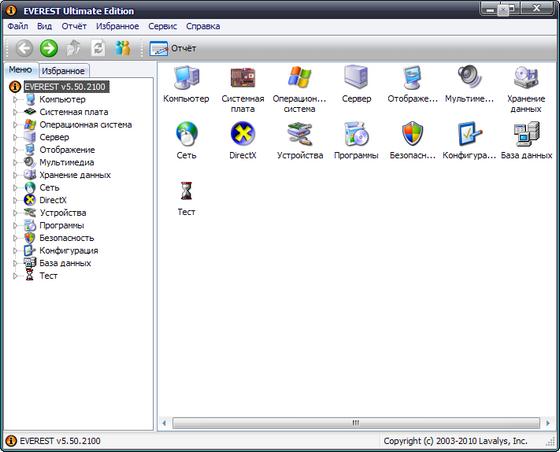Image resolution: width=560 pixels, height=452 pixels.
Task: Expand the Мультимедиа tree node
Action: coord(15,162)
